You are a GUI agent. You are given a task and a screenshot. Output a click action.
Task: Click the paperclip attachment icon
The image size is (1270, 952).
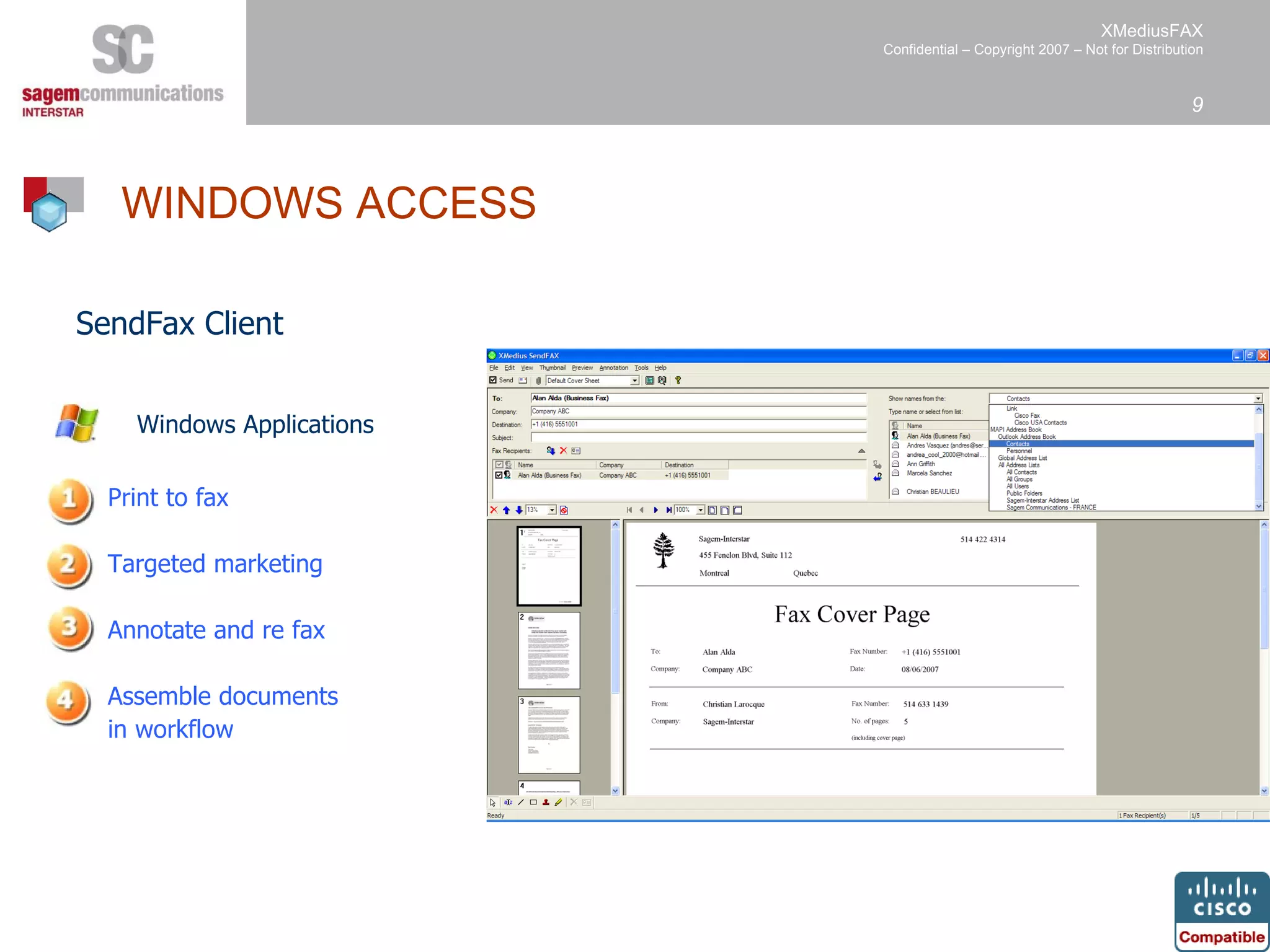pyautogui.click(x=538, y=381)
